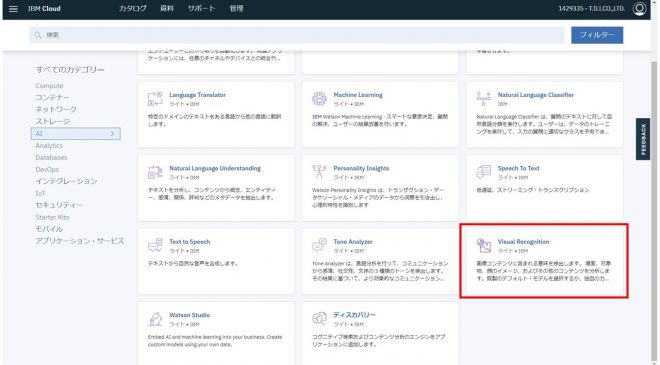Focus the catalog search field
This screenshot has width=660, height=365.
point(297,35)
